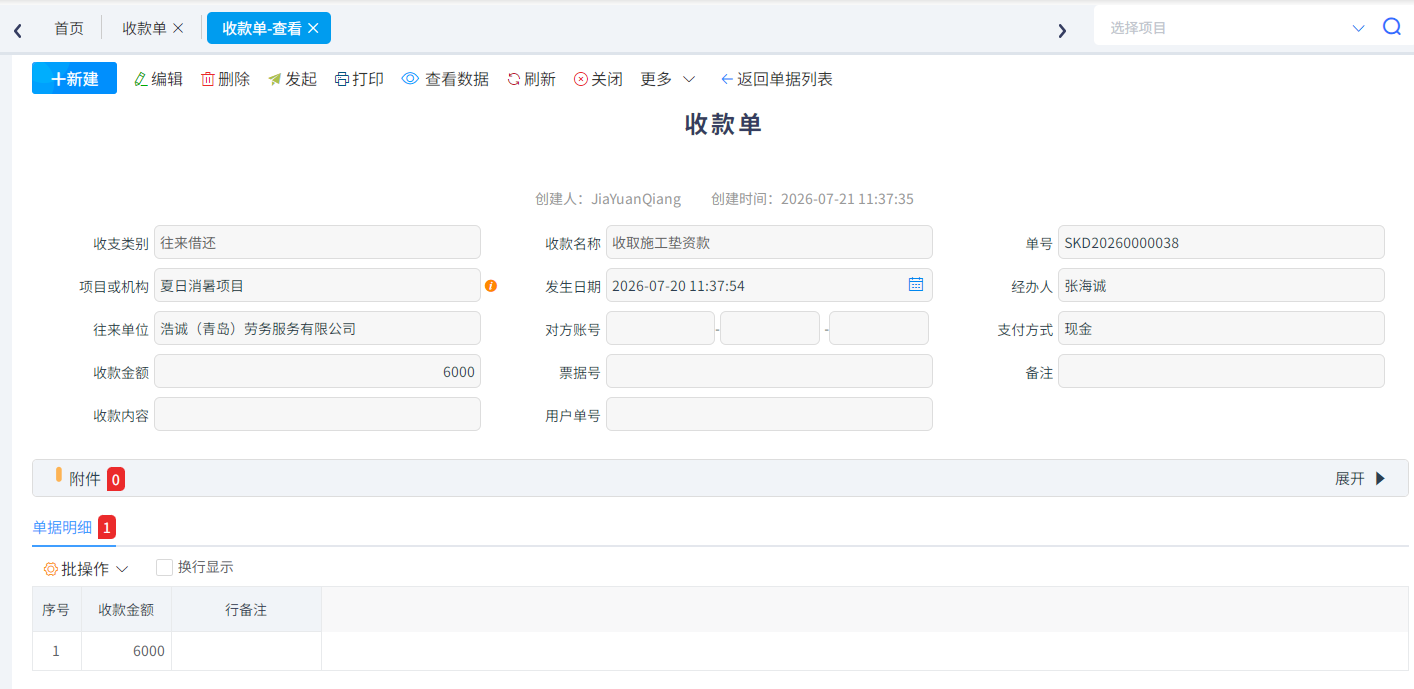Click the 收款金额 column header in table

pos(126,609)
